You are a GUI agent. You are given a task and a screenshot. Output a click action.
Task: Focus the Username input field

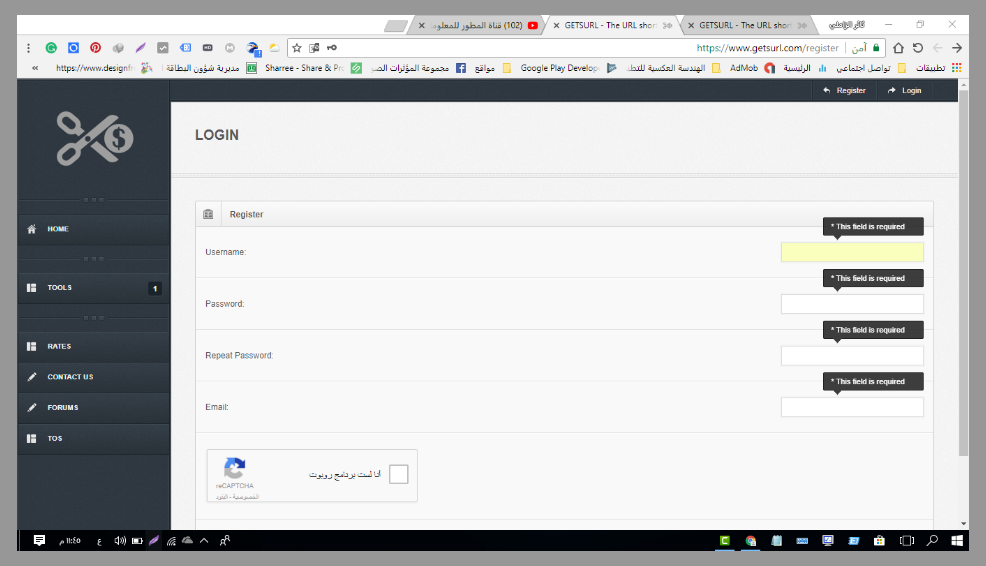pyautogui.click(x=852, y=252)
